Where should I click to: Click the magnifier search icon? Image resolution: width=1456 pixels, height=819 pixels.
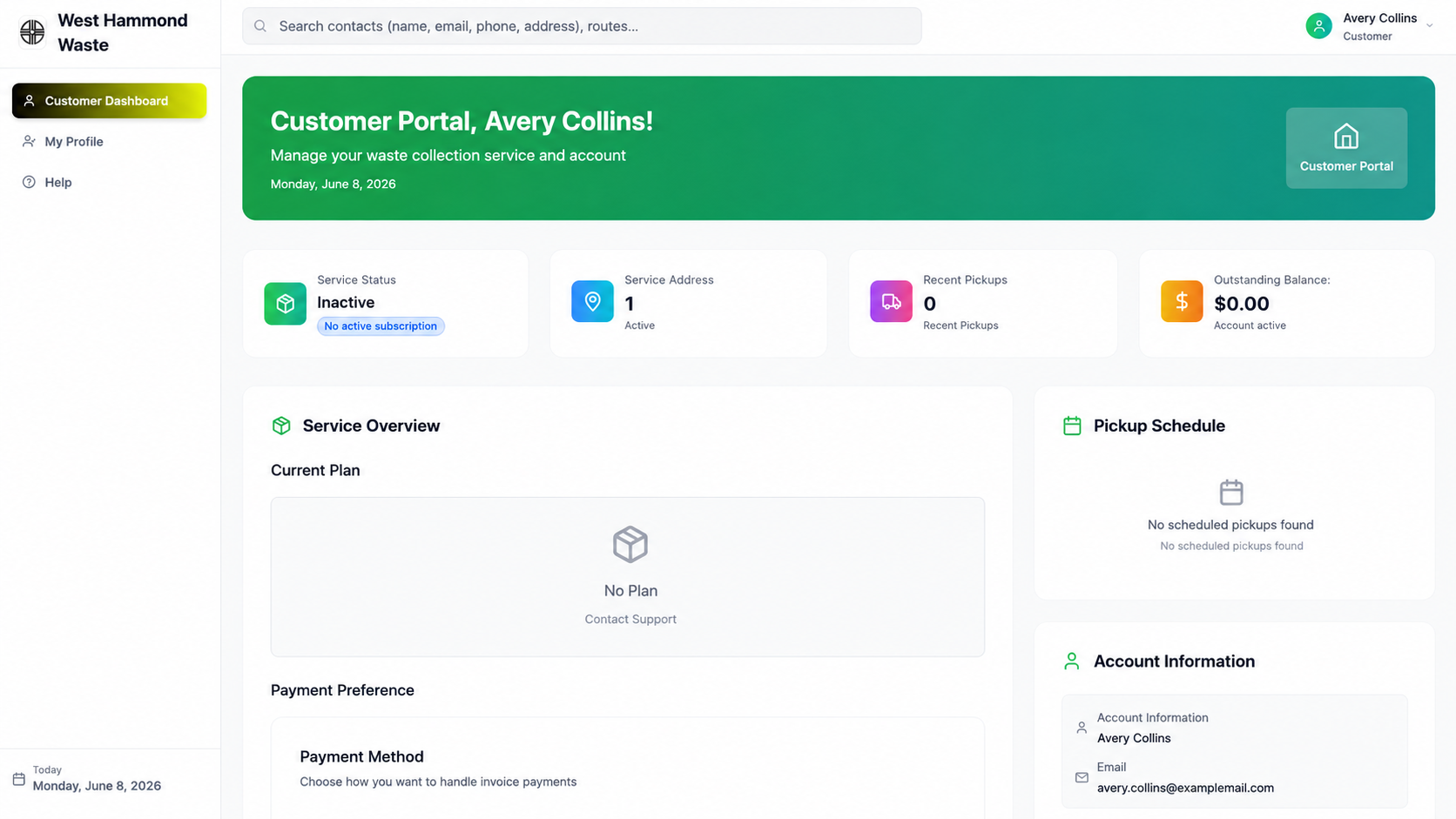pyautogui.click(x=260, y=26)
